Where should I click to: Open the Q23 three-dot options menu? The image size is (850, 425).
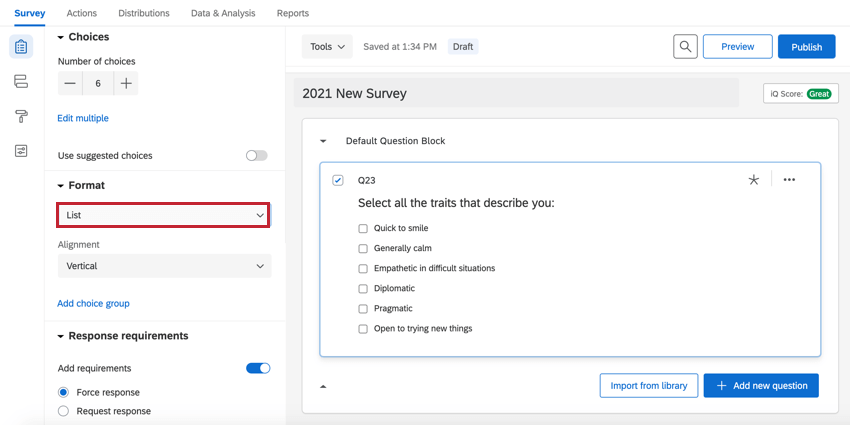789,180
